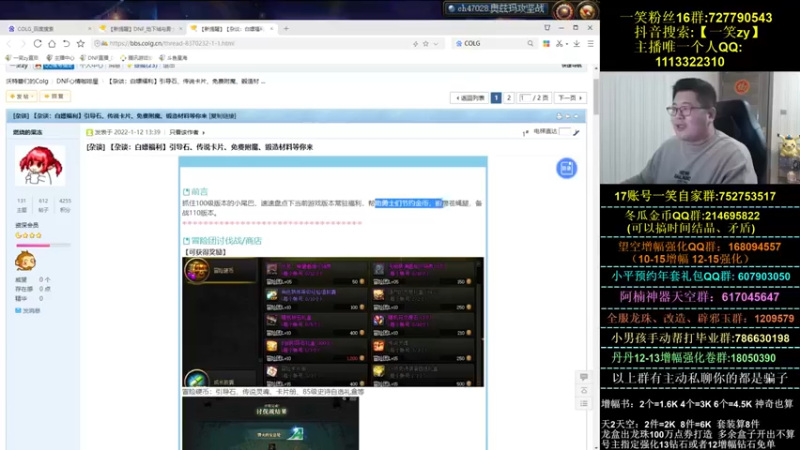Screen dimensions: 800x450
Task: Click the page number input box
Action: tap(525, 98)
